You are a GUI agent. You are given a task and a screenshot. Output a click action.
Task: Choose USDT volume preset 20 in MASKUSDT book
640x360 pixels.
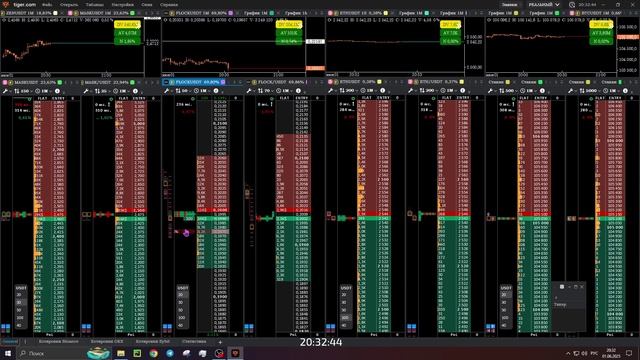point(20,295)
